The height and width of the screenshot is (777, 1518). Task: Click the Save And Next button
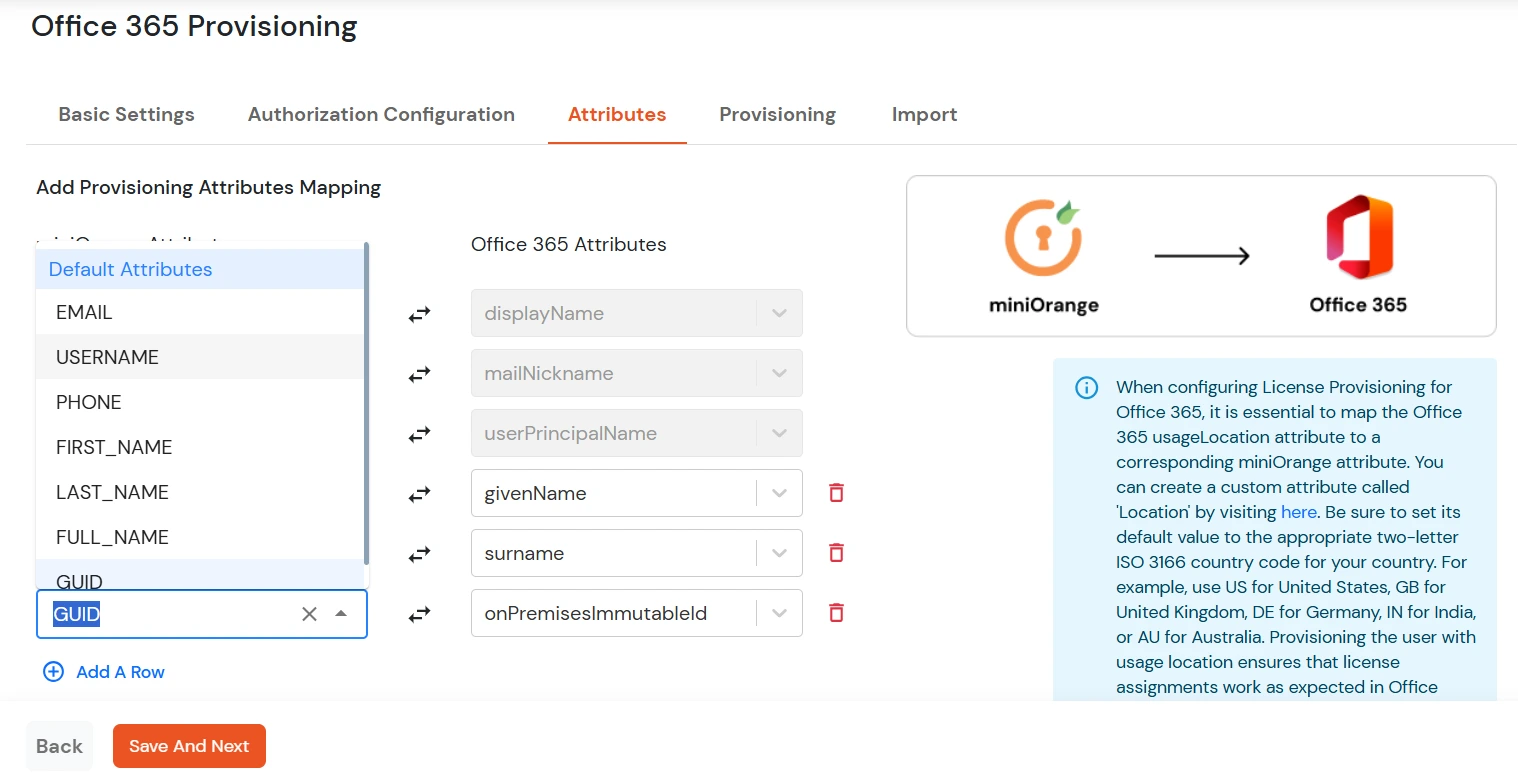188,745
